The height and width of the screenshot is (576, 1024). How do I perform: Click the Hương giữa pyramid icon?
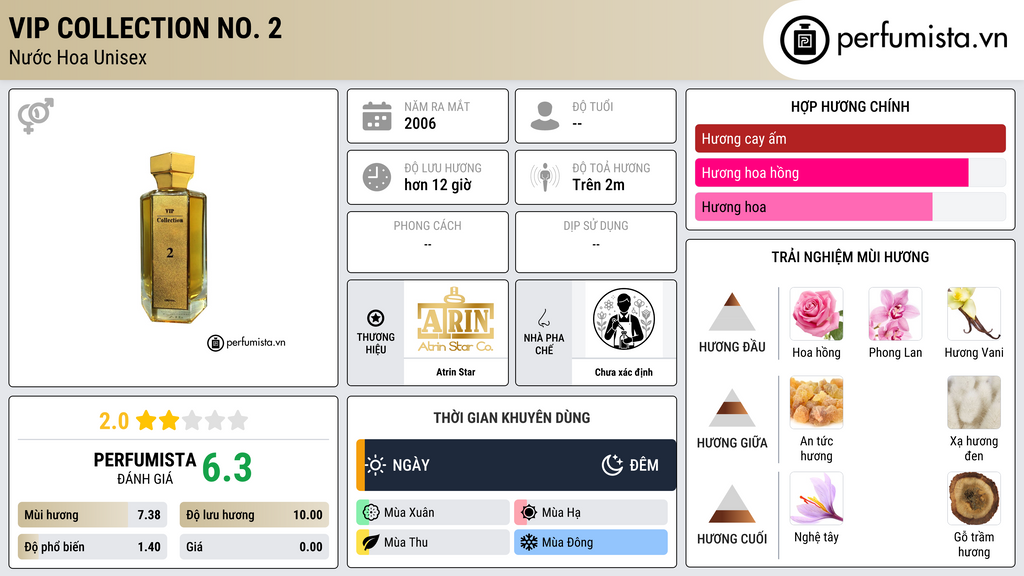tap(732, 408)
